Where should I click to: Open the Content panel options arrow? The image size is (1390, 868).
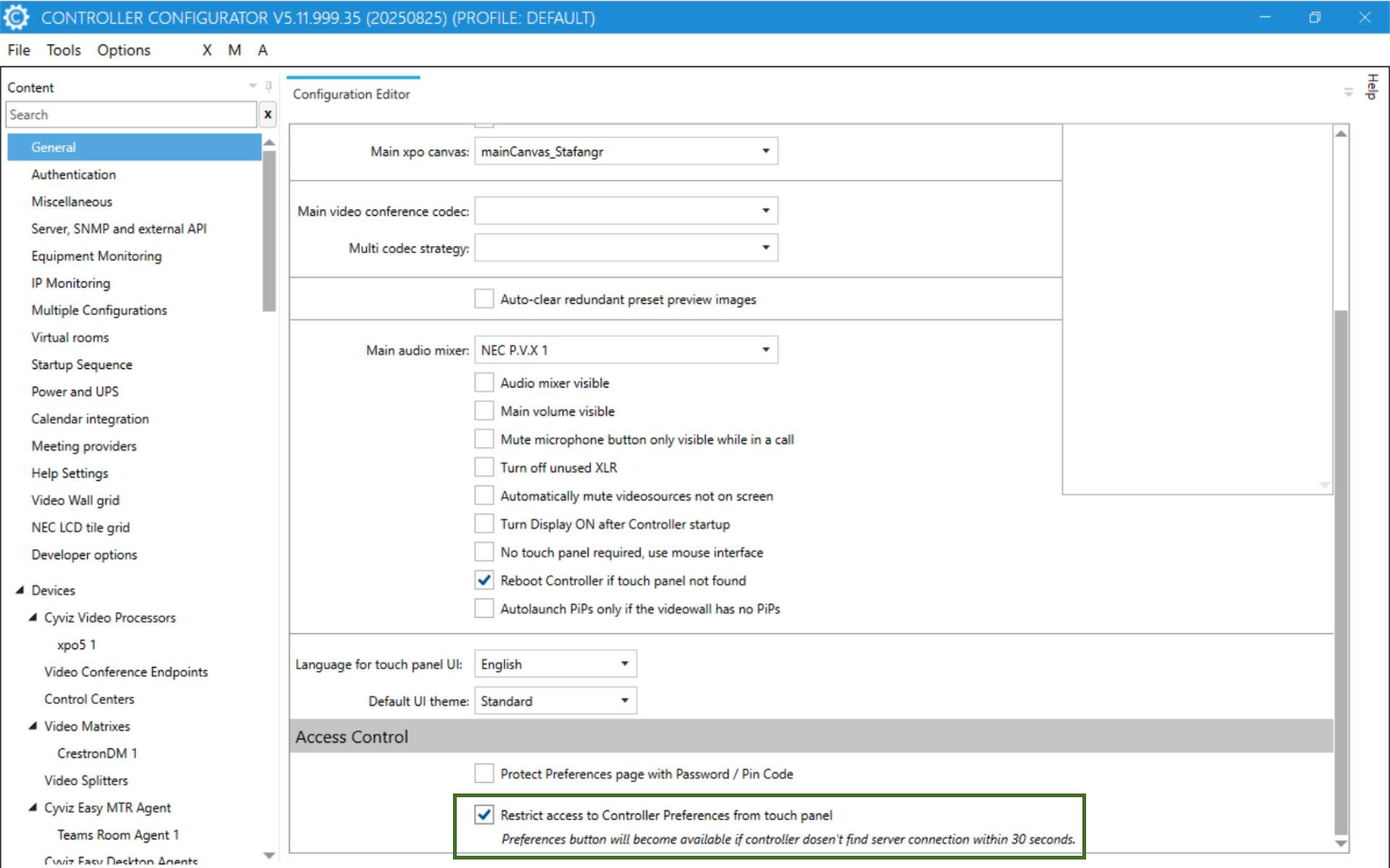253,86
